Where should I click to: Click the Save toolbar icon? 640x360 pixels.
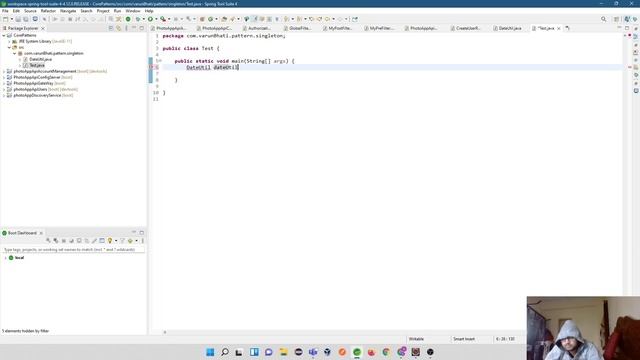(x=18, y=19)
